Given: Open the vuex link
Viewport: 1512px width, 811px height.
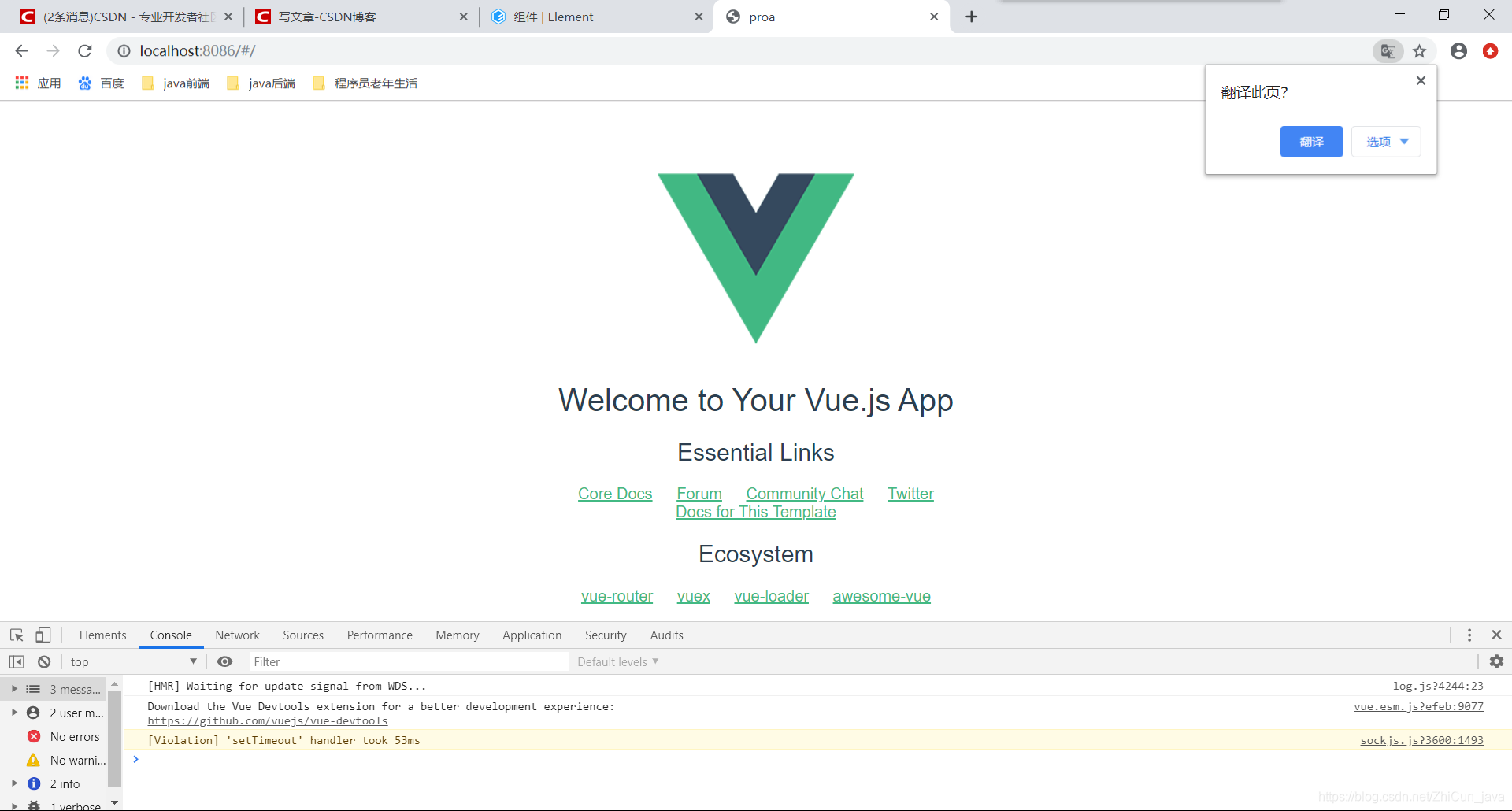Looking at the screenshot, I should click(694, 596).
